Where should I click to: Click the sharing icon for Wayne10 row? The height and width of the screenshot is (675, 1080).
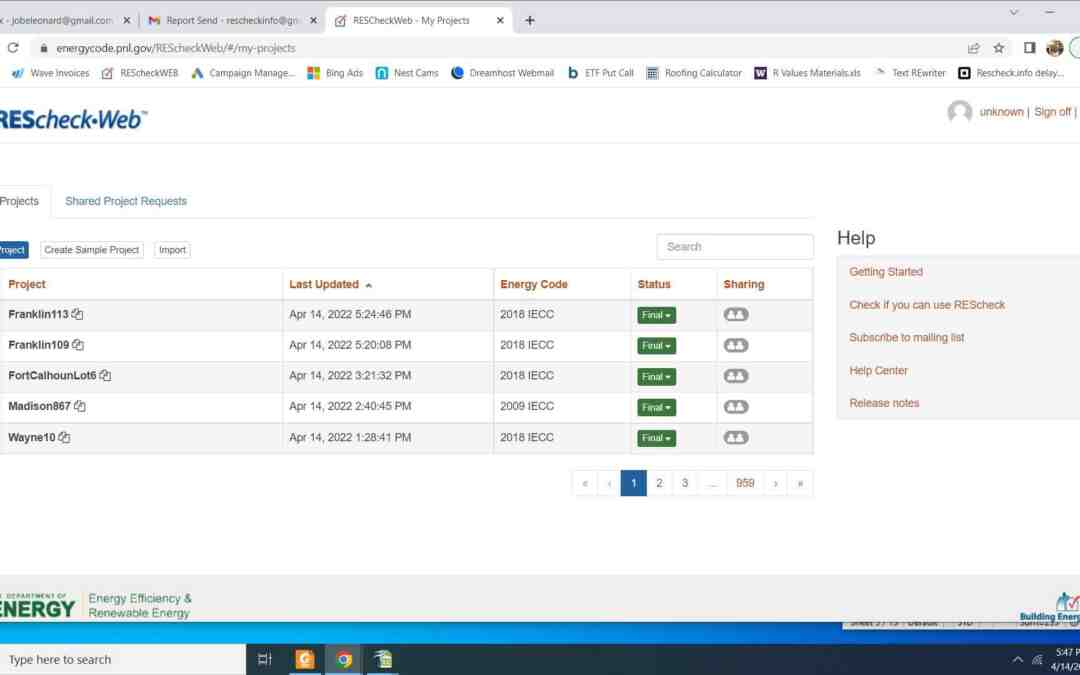tap(736, 437)
